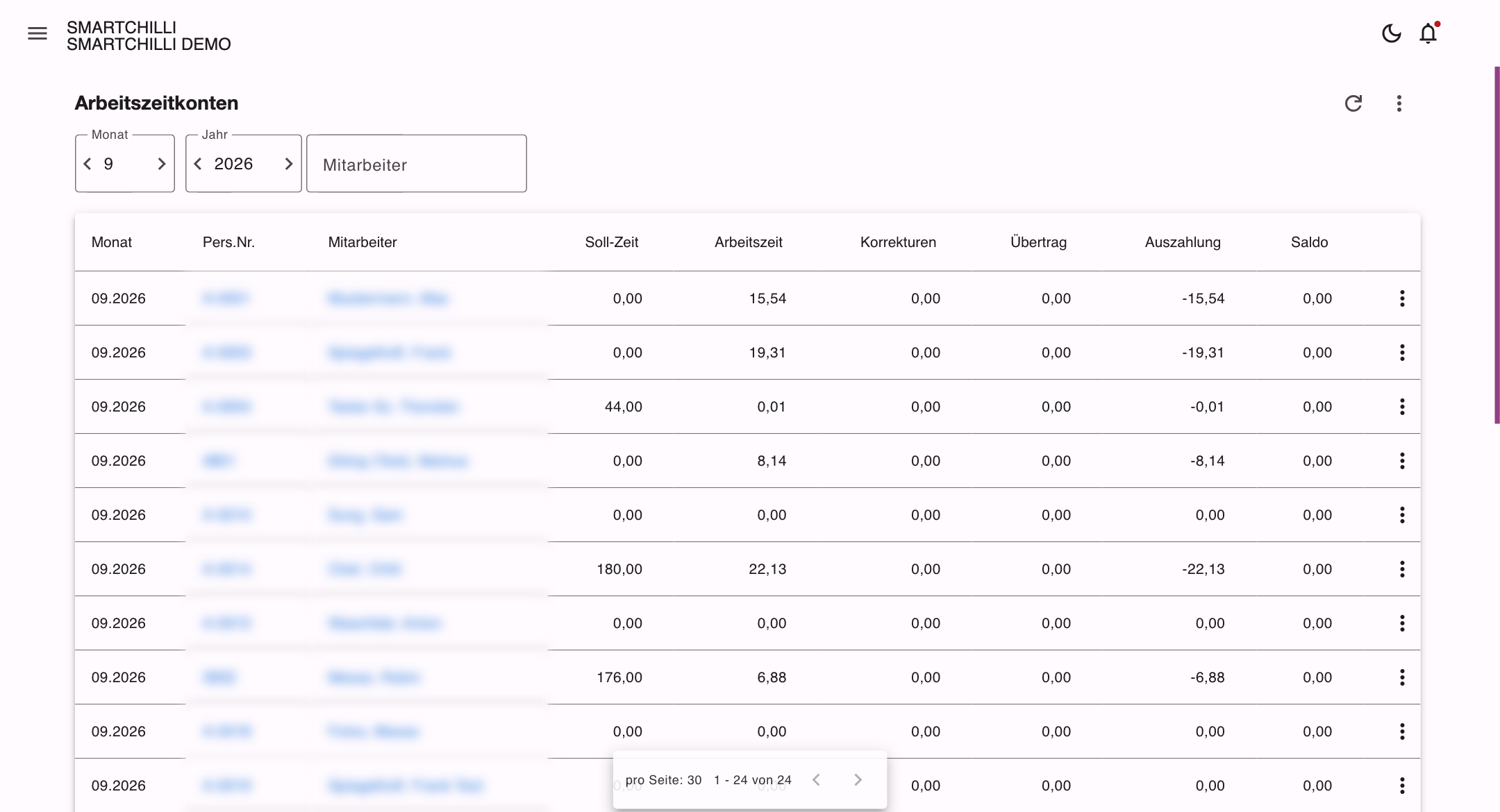Select Auszahlung value -22,13
The width and height of the screenshot is (1500, 812).
(x=1203, y=569)
